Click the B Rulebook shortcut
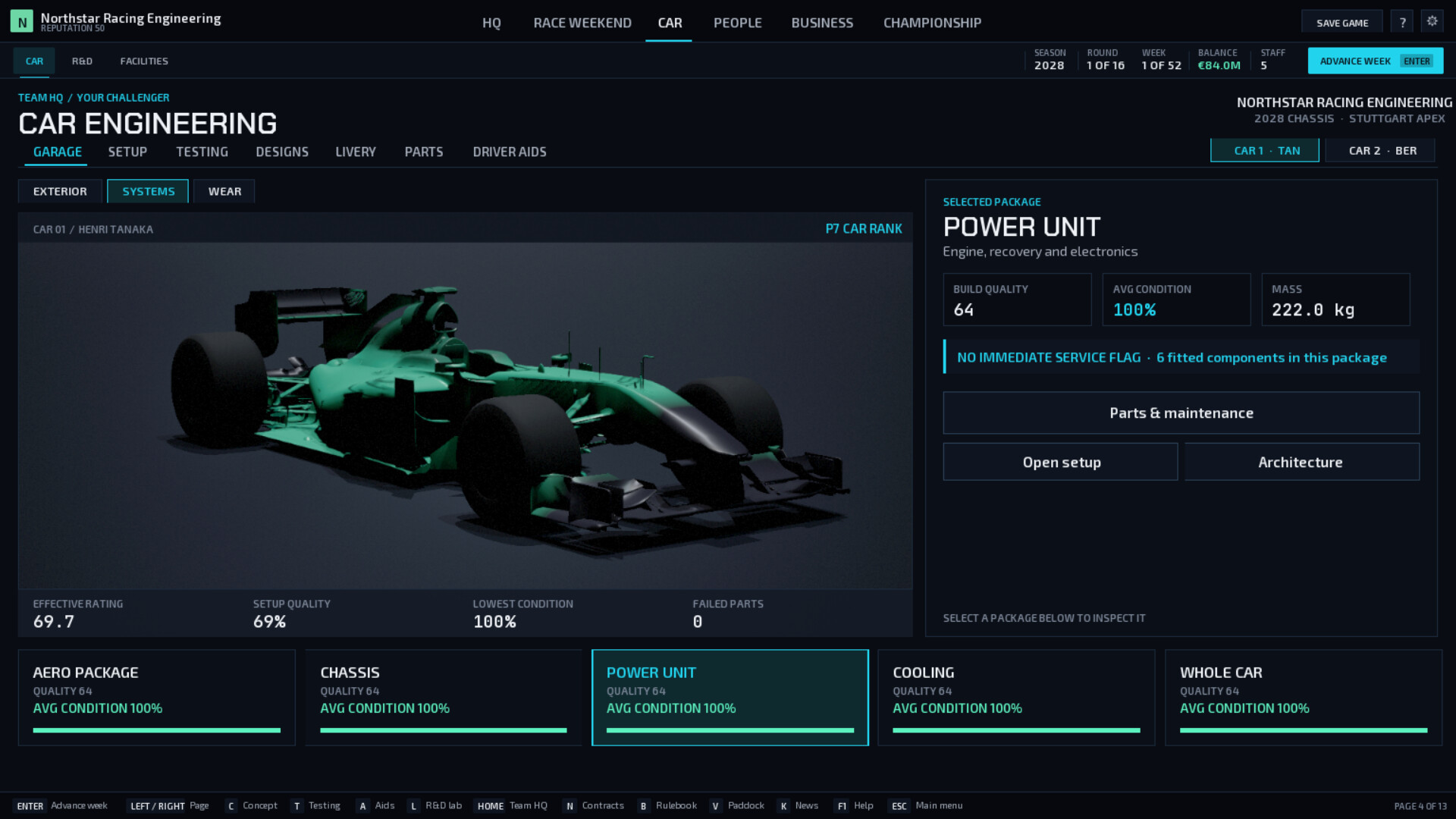 tap(667, 805)
